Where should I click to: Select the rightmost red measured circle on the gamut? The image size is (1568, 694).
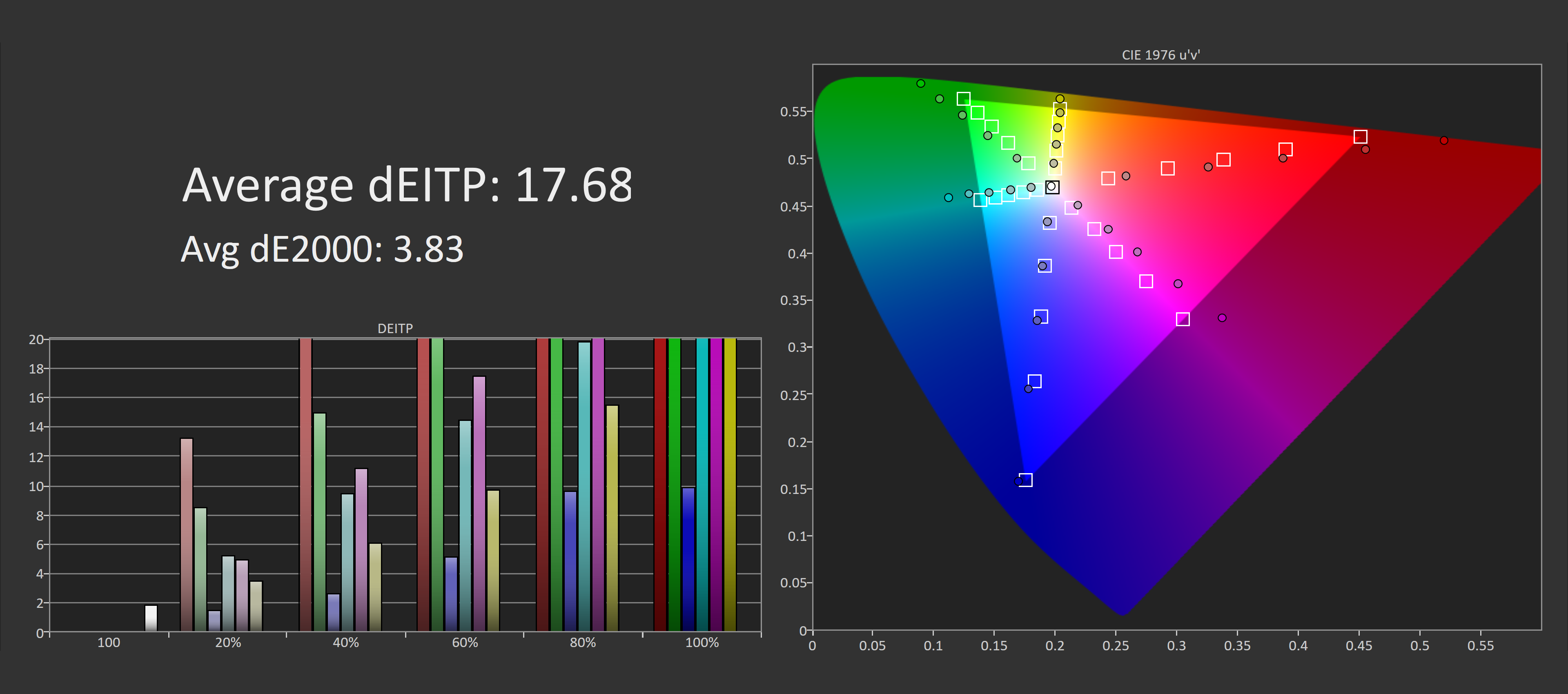coord(1444,140)
